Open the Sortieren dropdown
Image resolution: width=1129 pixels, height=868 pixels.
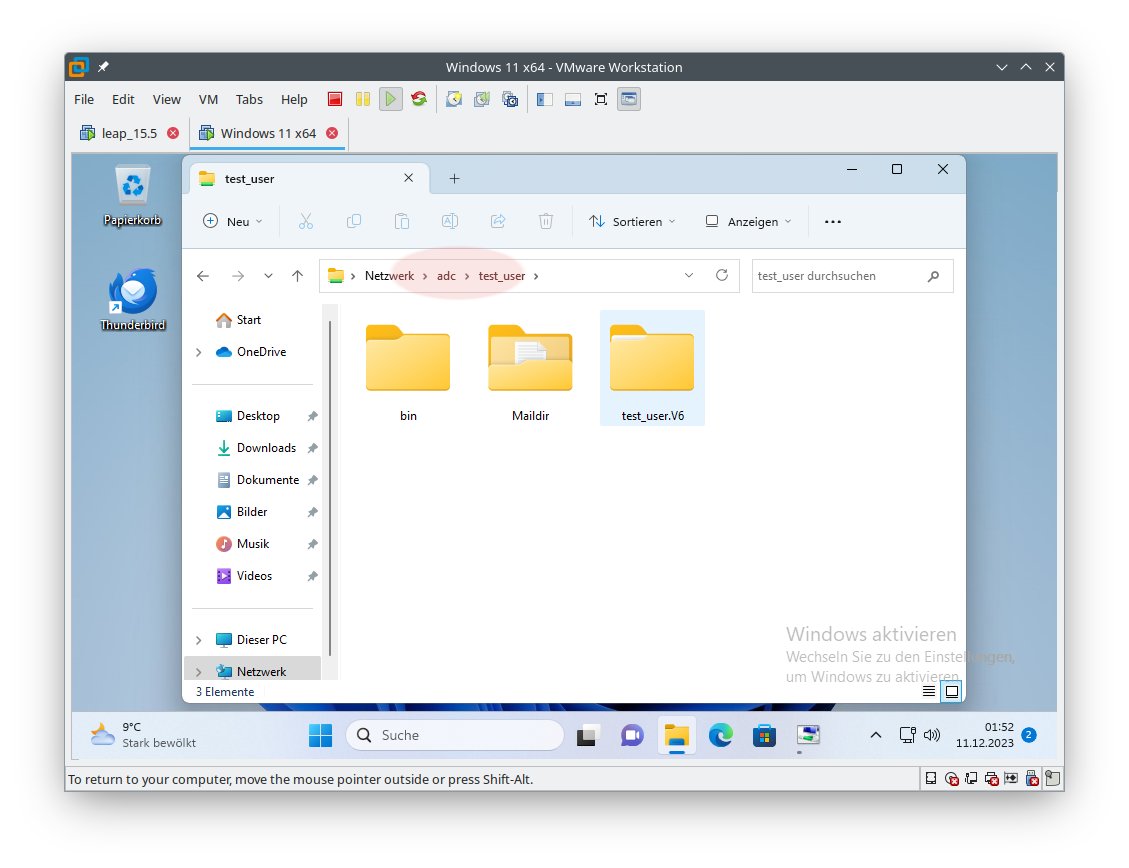coord(632,221)
